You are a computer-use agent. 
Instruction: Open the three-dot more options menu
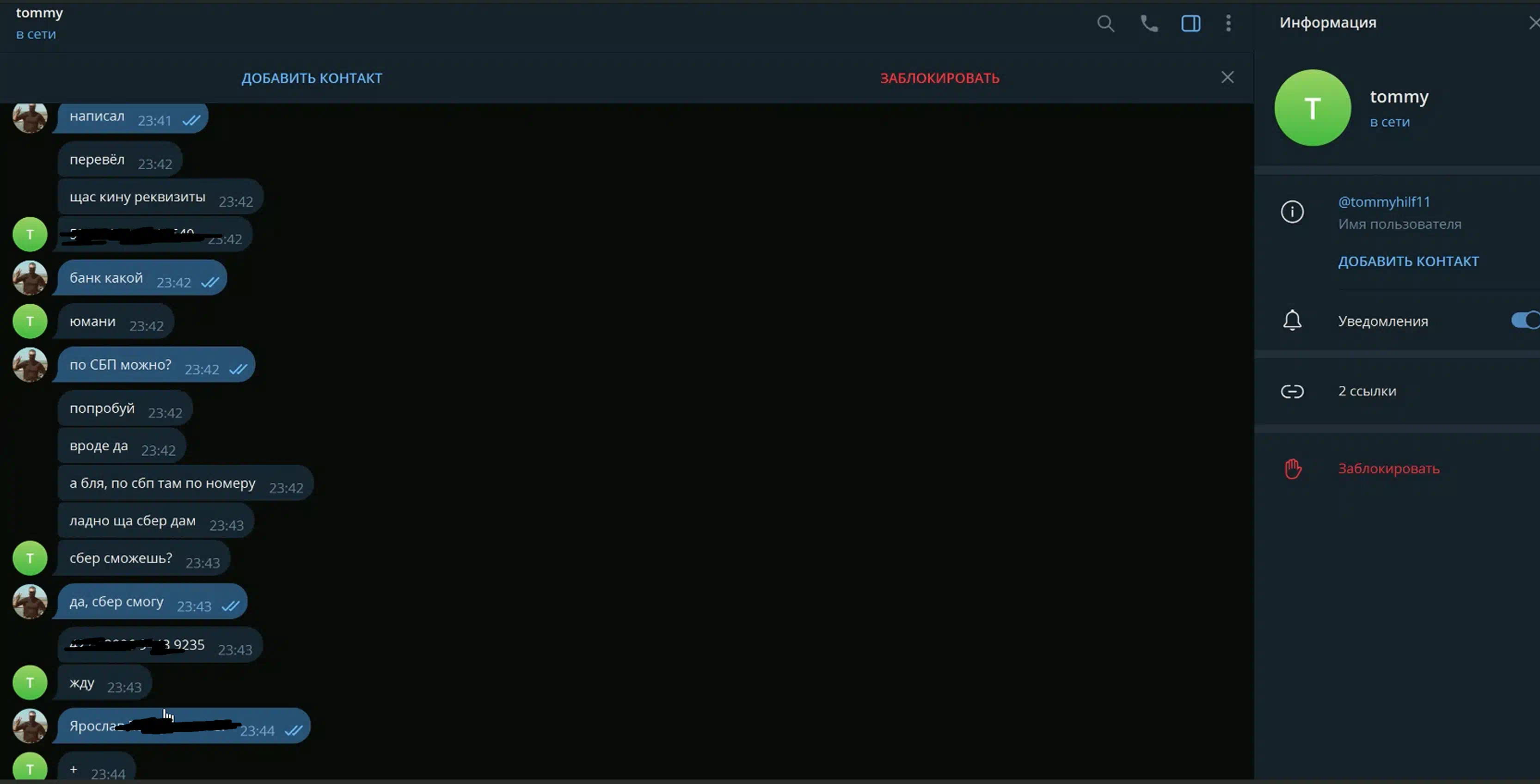point(1228,24)
